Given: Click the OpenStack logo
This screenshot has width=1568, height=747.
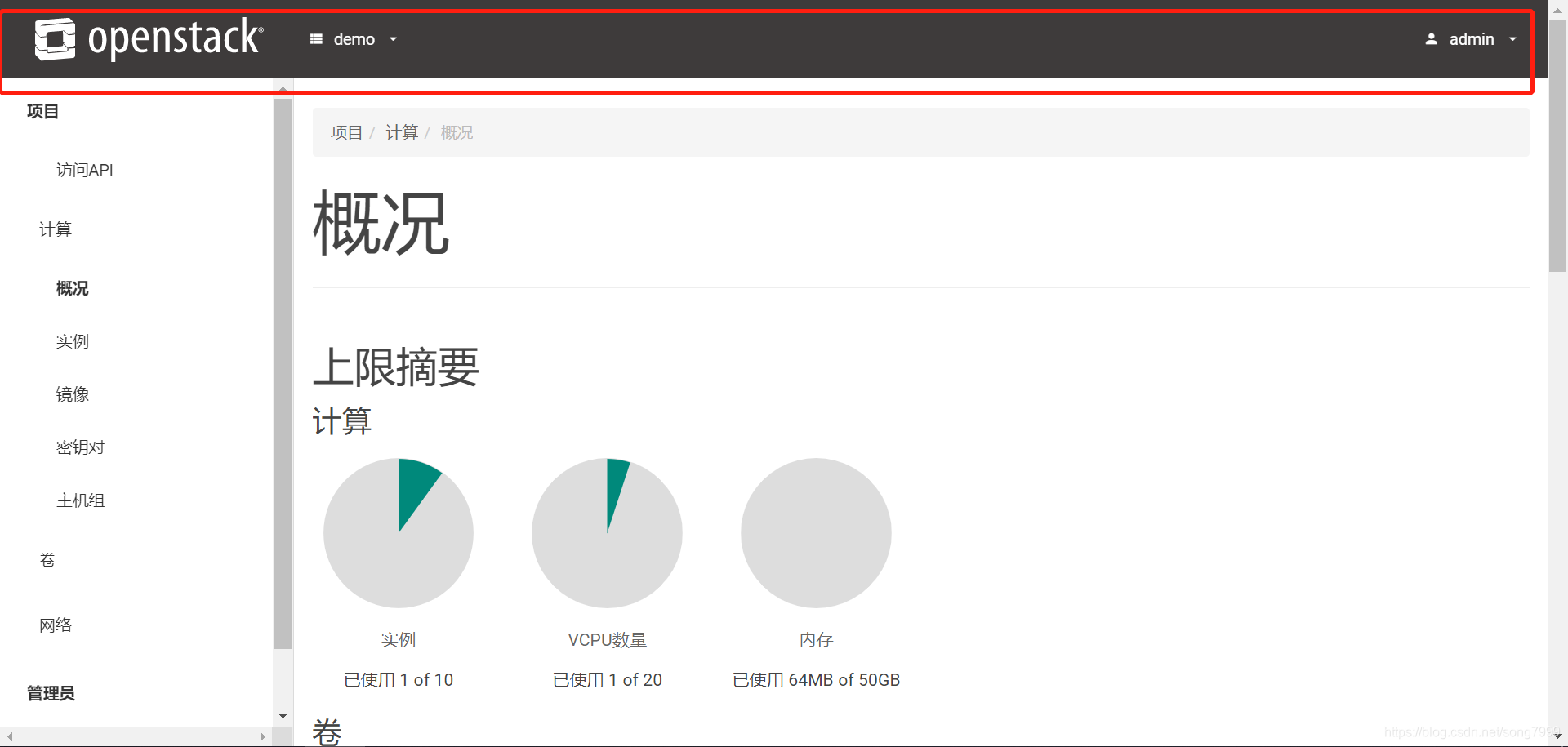Looking at the screenshot, I should (x=149, y=38).
